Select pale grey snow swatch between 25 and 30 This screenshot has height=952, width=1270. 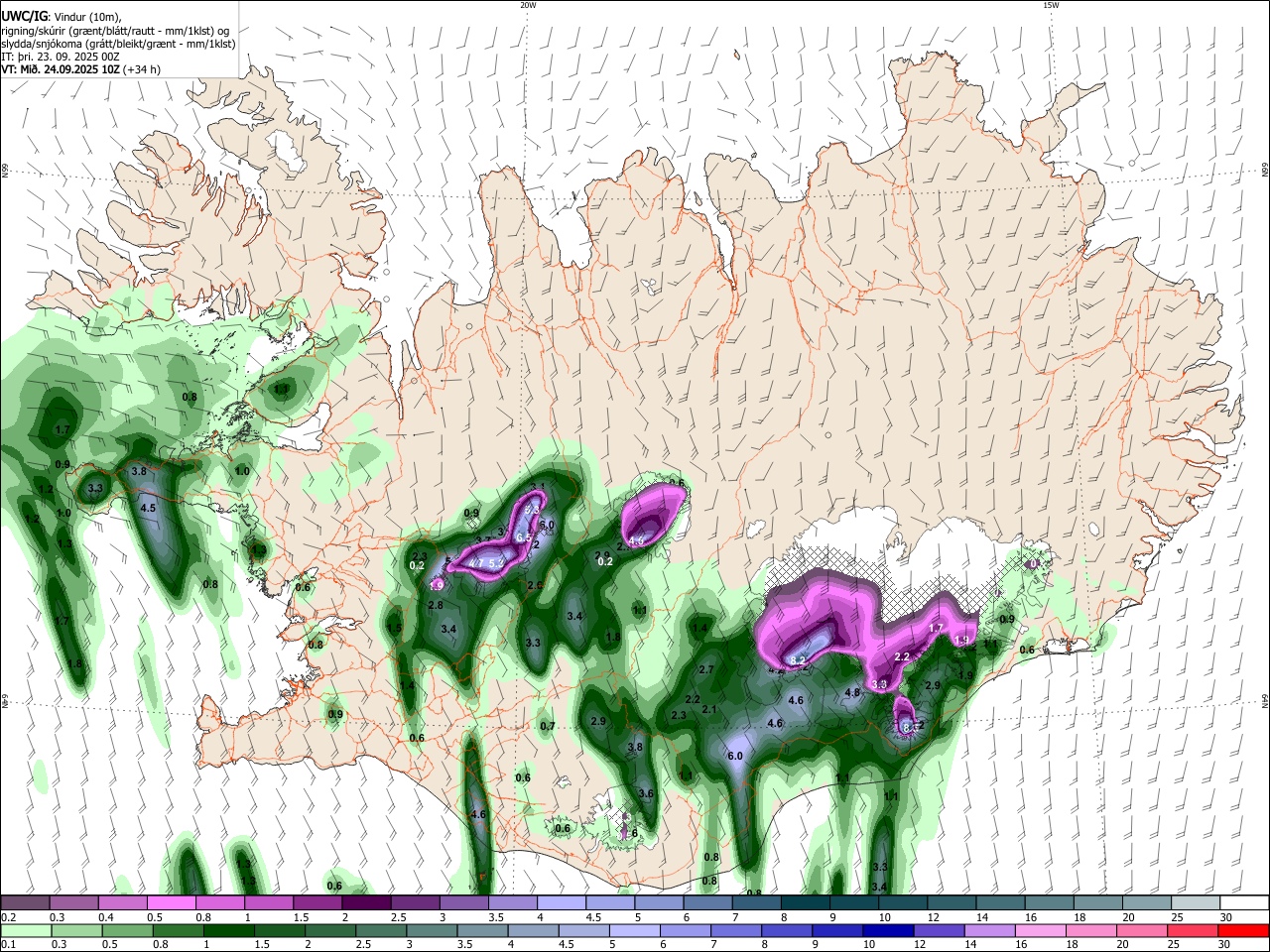[1196, 903]
